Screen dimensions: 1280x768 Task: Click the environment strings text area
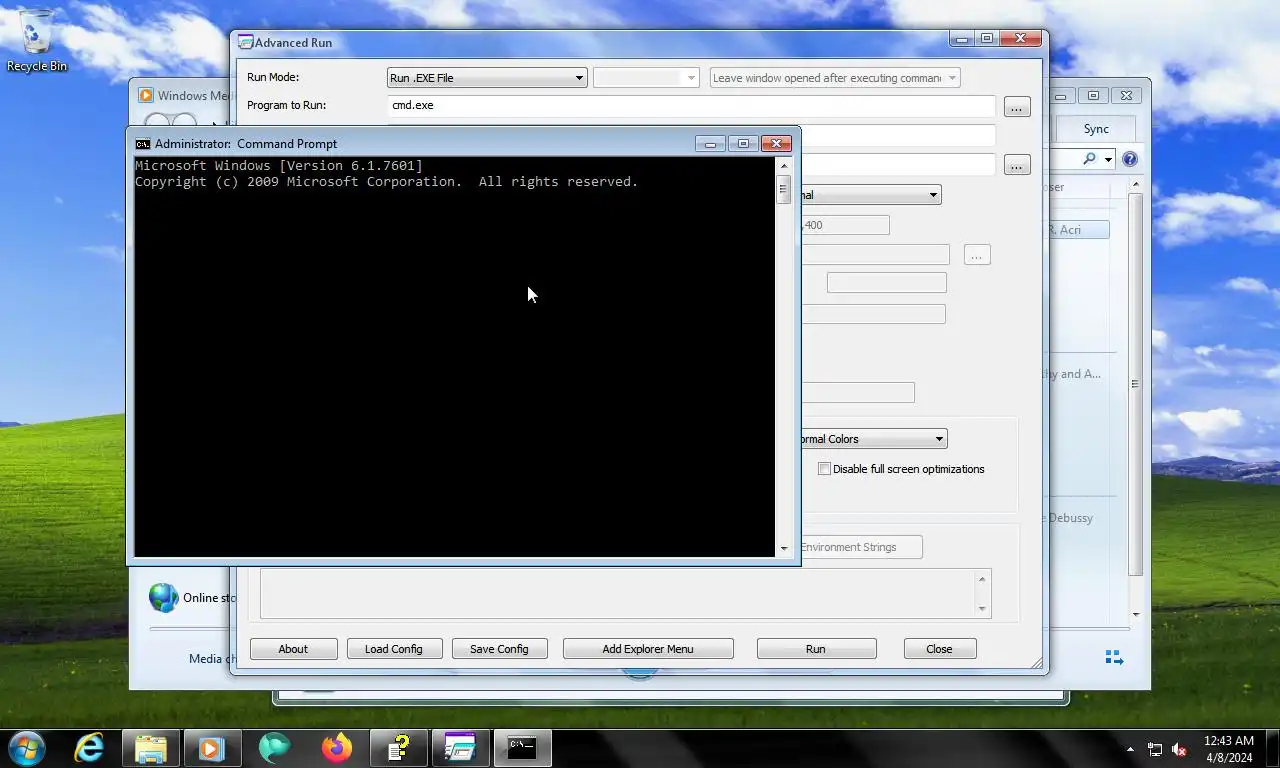[x=617, y=594]
